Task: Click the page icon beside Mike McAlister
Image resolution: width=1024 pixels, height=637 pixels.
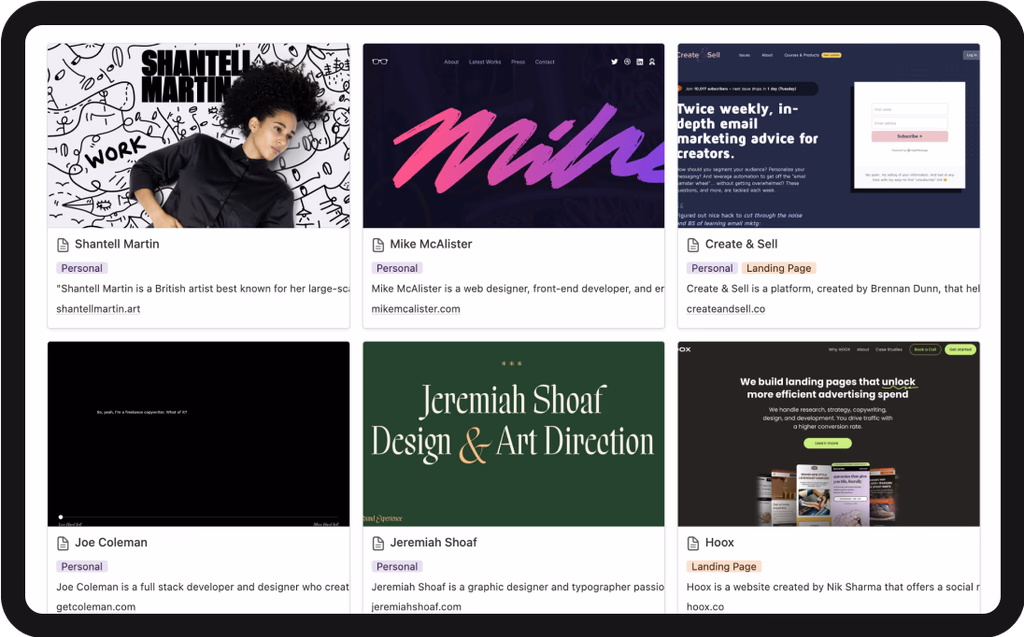Action: tap(378, 245)
